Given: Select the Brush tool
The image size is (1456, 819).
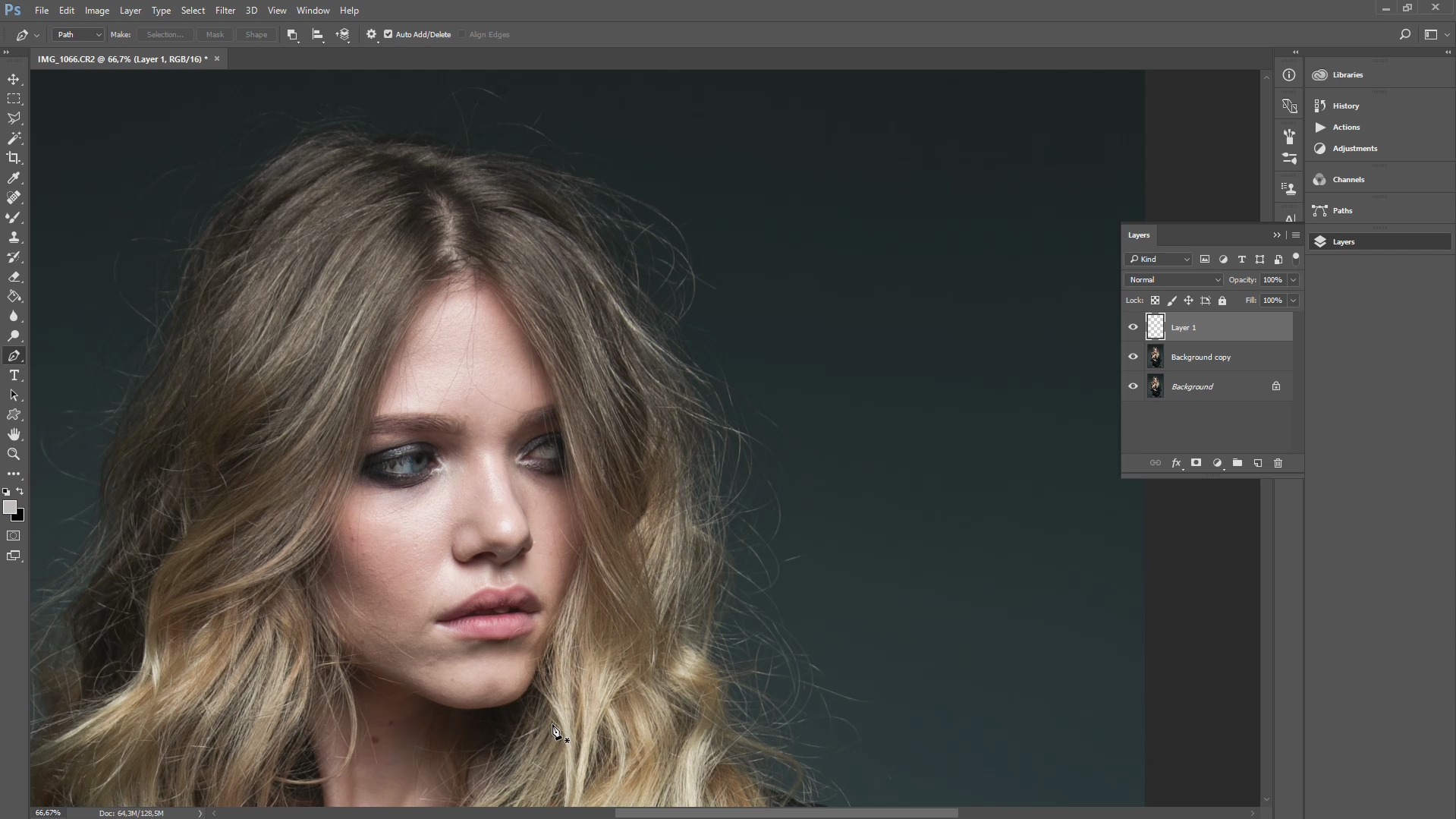Looking at the screenshot, I should click(x=14, y=217).
